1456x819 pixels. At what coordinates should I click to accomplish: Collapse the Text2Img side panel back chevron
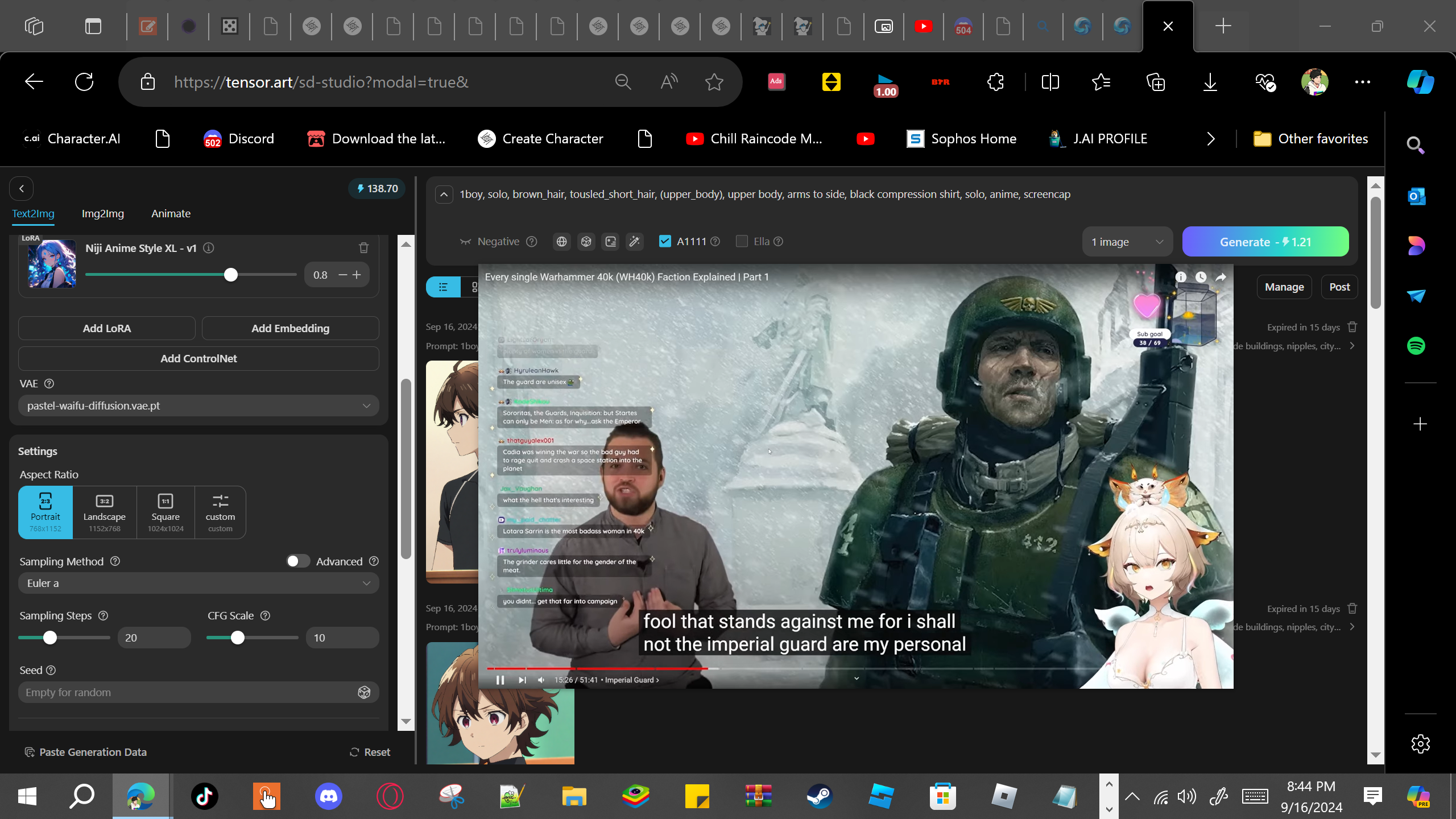pos(22,188)
